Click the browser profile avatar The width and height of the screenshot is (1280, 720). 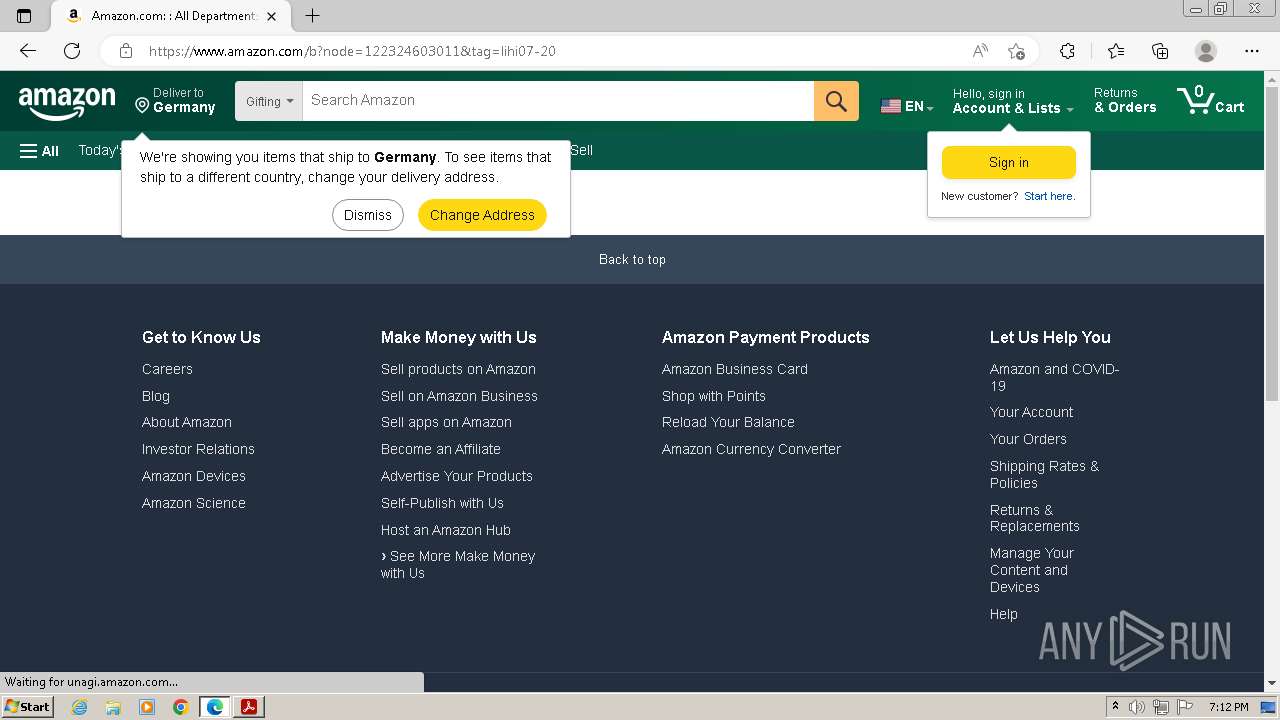1206,51
